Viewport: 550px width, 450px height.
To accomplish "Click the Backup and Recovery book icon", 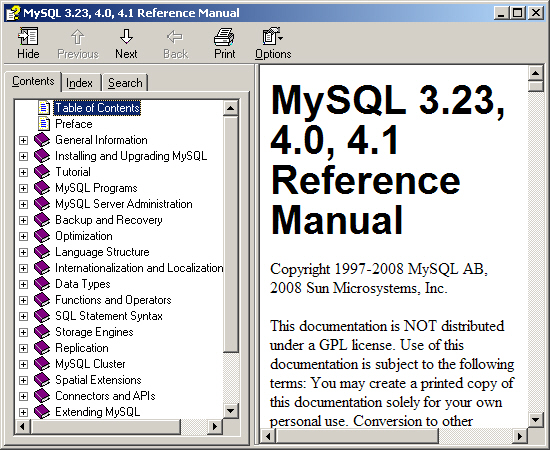I will 42,220.
